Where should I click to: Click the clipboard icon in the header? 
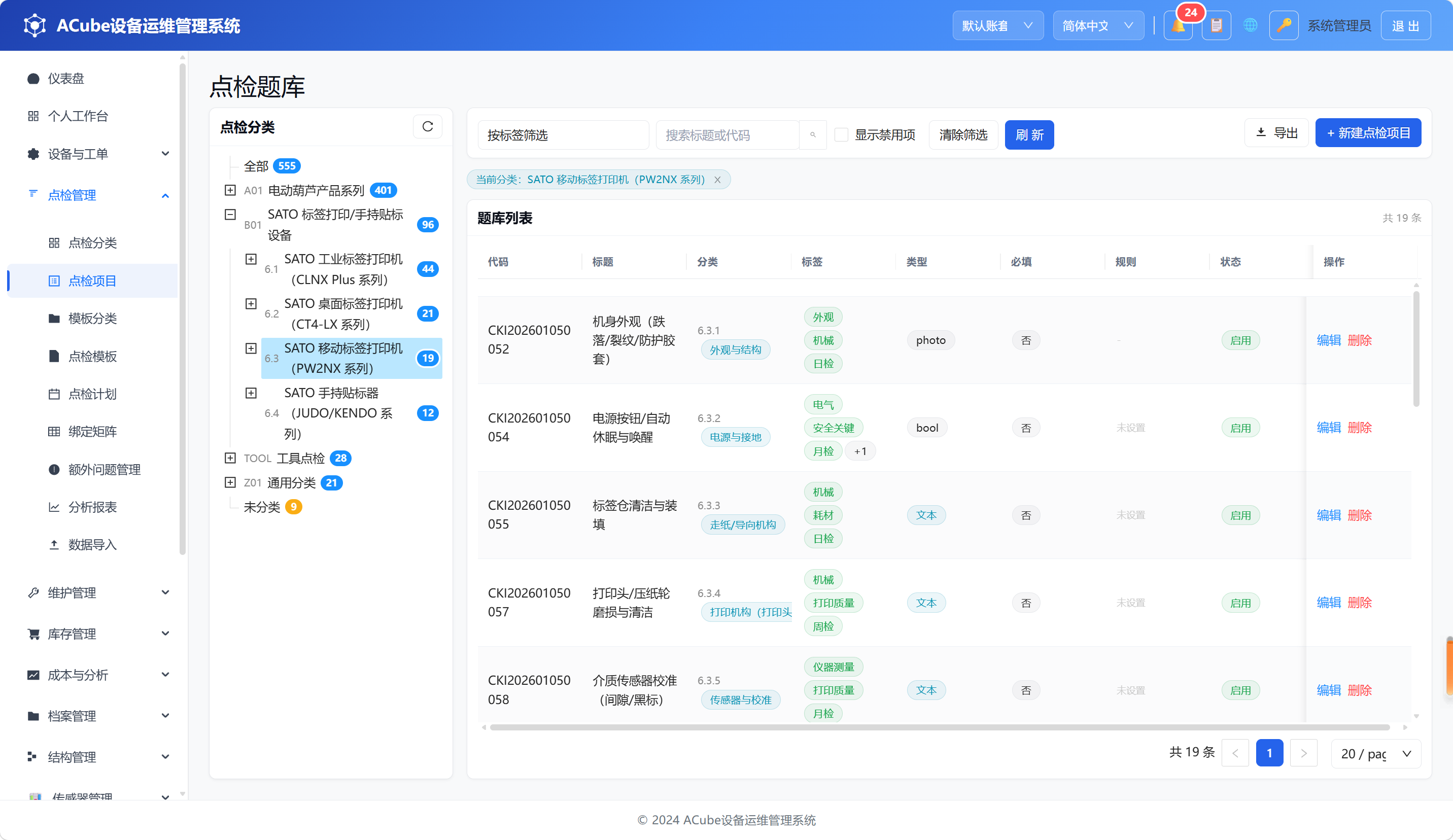click(x=1216, y=25)
